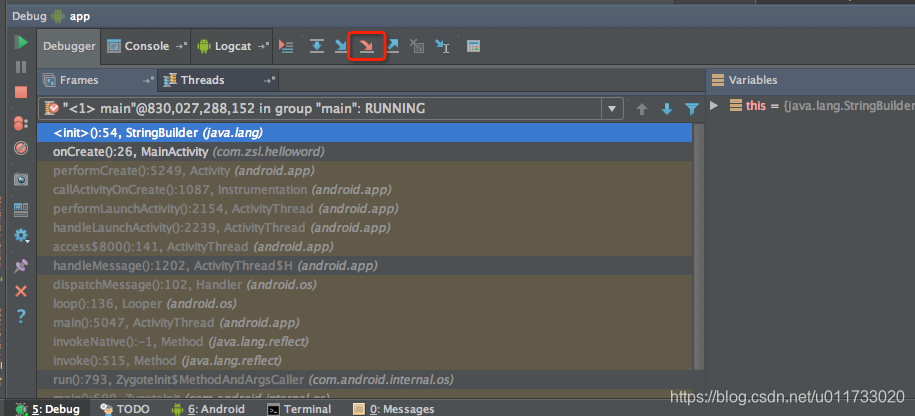Close the debug session with red X
915x416 pixels.
[21, 291]
